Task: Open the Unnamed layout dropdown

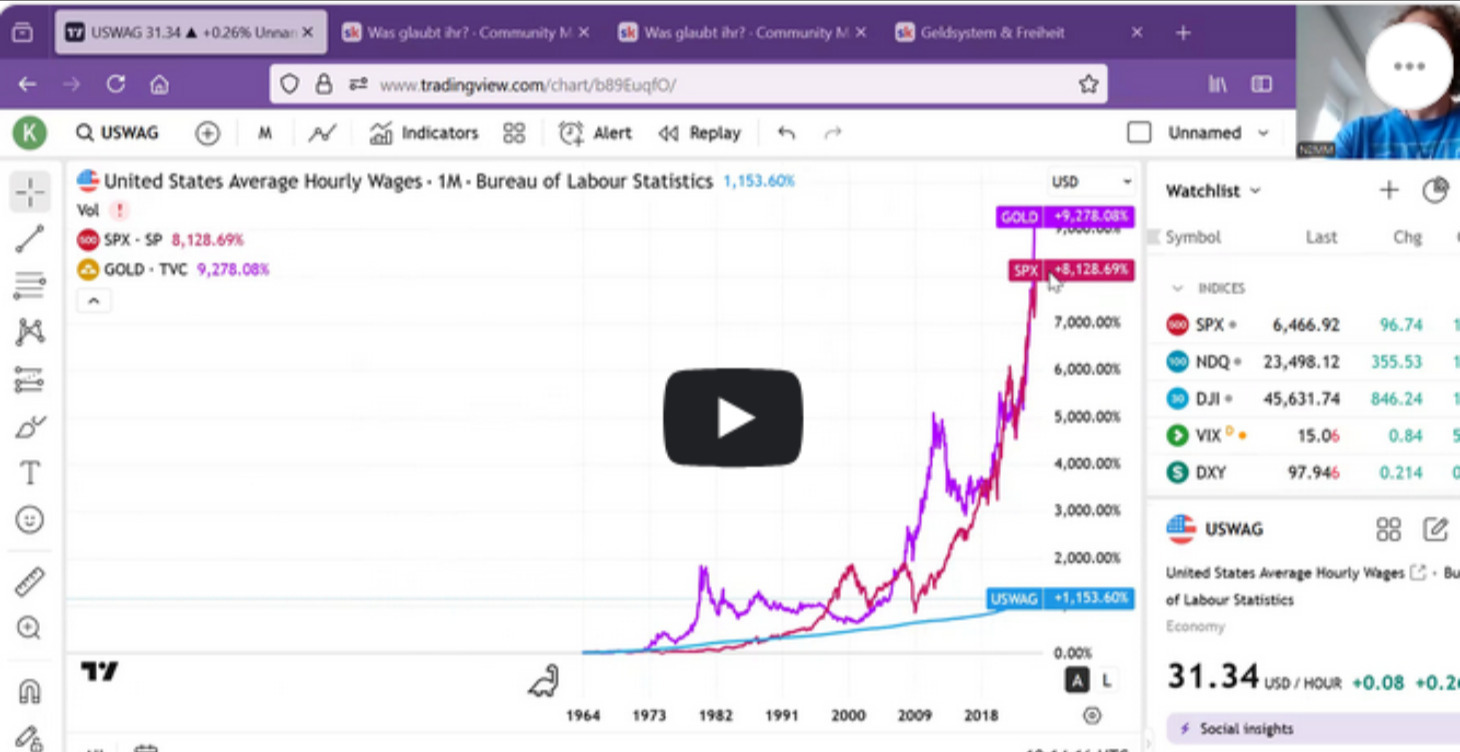Action: (1218, 133)
